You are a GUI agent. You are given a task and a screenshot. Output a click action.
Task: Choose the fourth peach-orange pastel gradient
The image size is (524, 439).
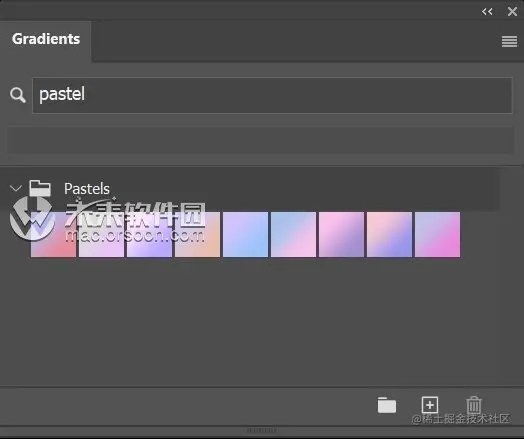pyautogui.click(x=198, y=235)
